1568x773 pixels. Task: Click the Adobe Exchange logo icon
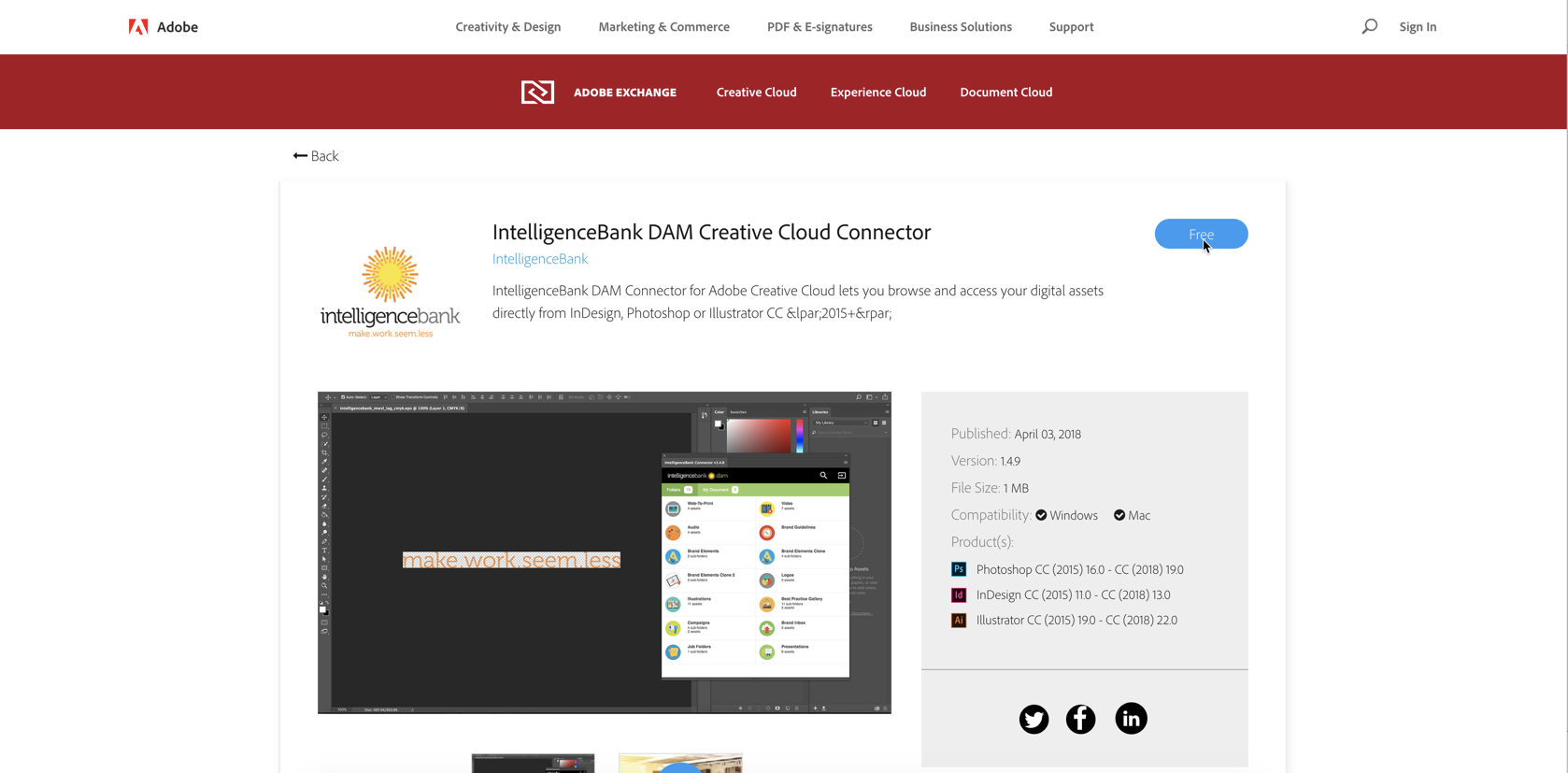(x=537, y=92)
